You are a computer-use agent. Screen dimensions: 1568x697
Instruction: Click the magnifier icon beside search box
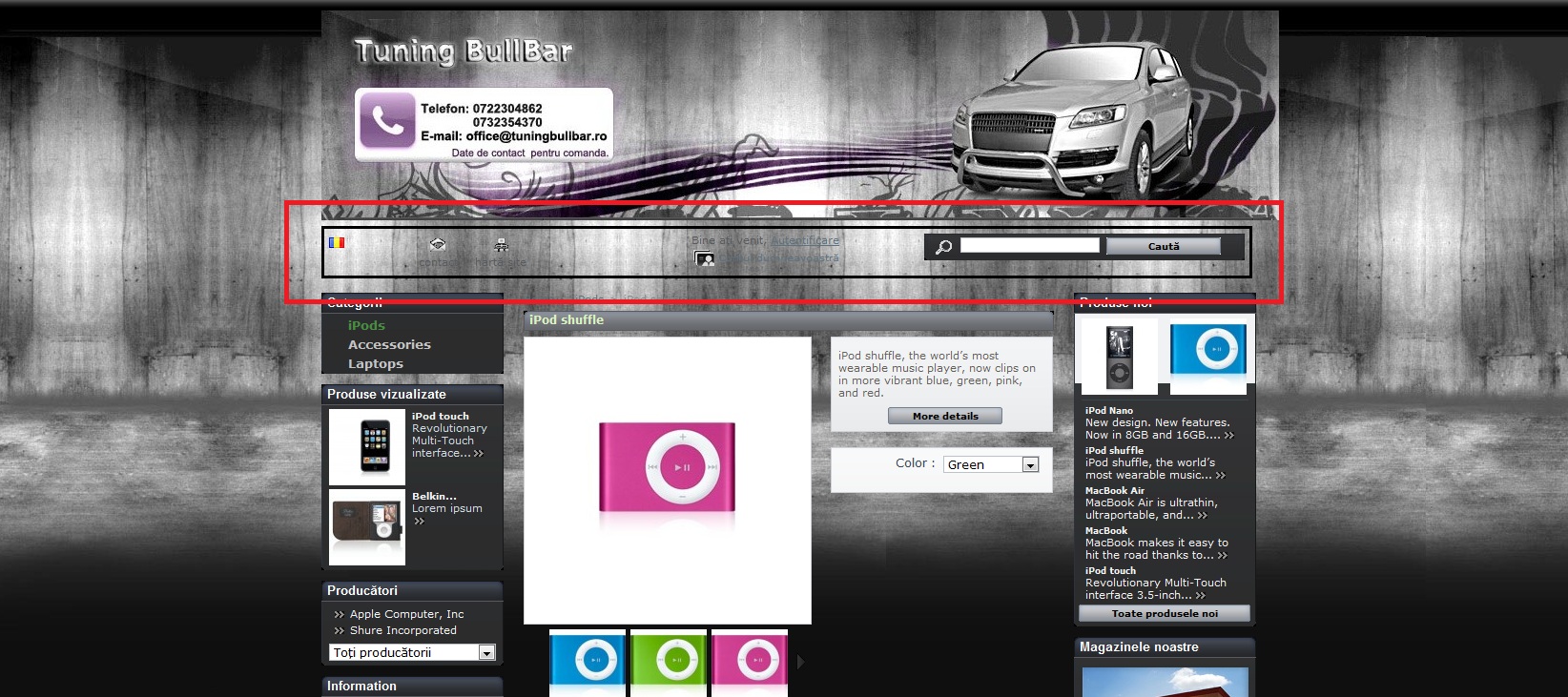(943, 247)
